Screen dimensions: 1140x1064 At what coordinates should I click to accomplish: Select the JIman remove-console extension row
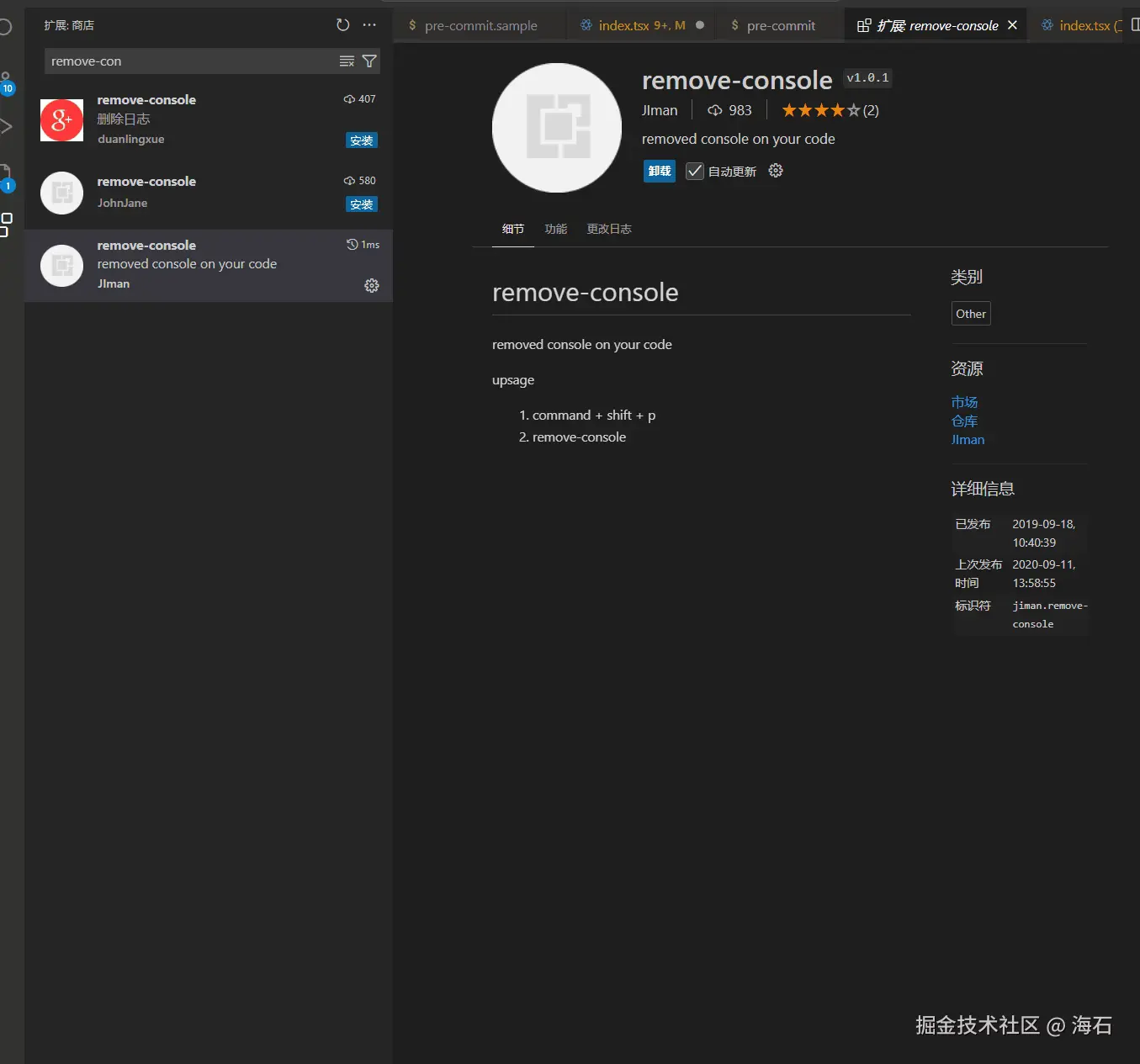point(209,266)
